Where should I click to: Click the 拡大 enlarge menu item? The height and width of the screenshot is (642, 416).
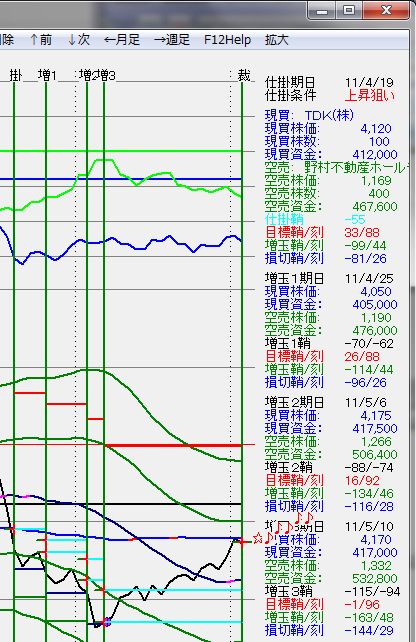click(277, 40)
